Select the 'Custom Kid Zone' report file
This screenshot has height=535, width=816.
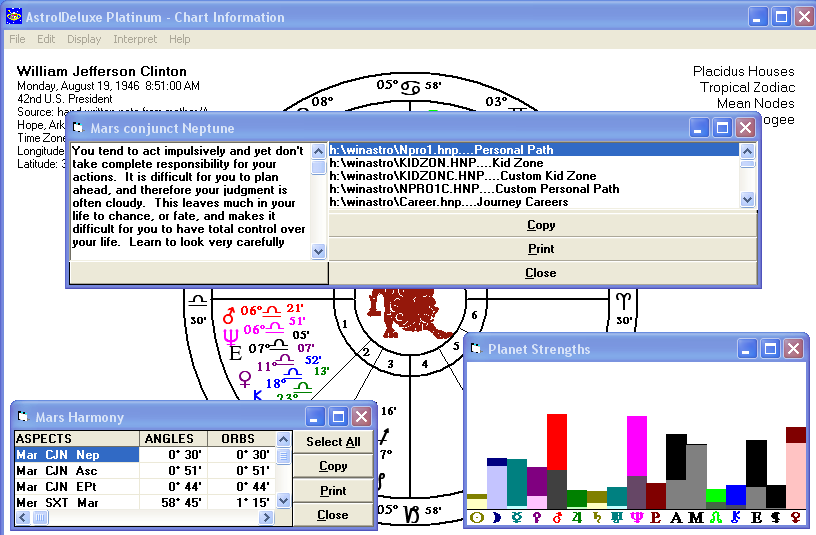click(x=534, y=176)
